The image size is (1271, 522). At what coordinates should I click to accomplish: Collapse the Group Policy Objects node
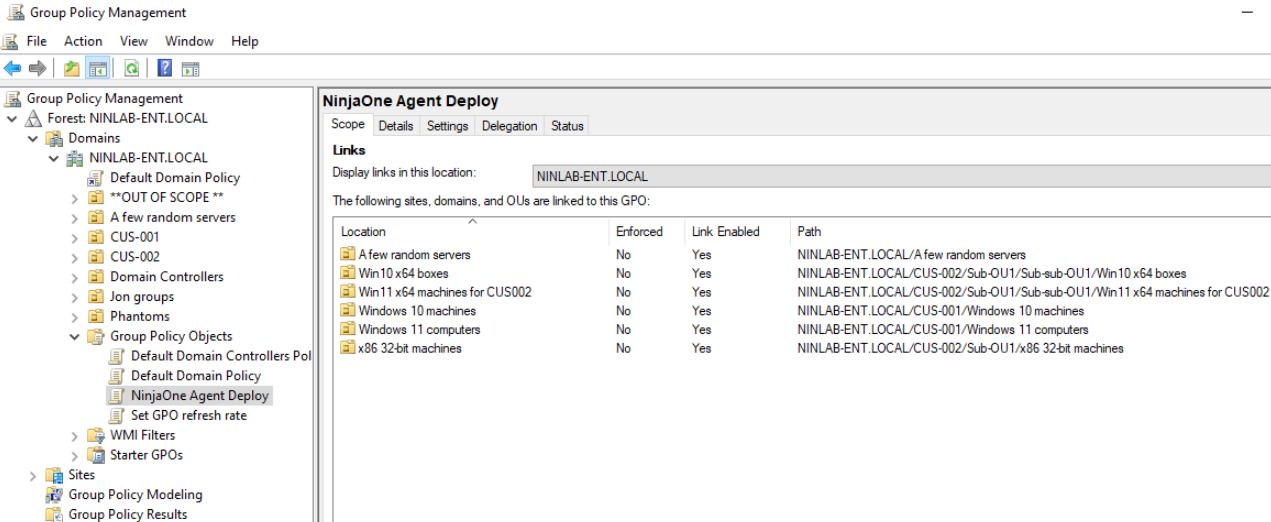75,337
